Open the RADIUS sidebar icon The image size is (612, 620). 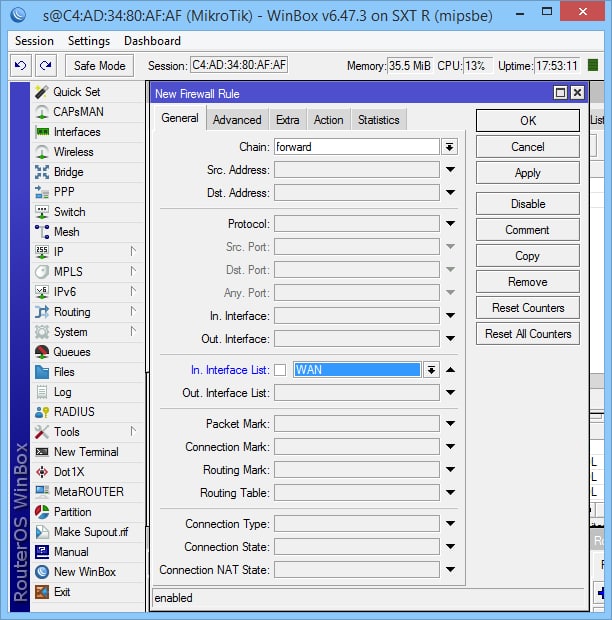pos(42,412)
